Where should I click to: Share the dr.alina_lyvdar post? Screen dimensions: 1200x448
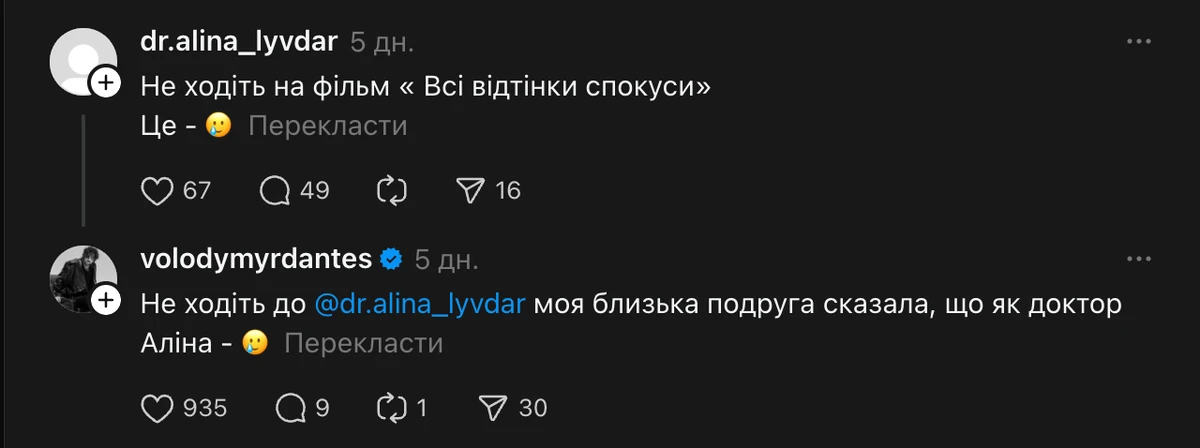(x=470, y=190)
